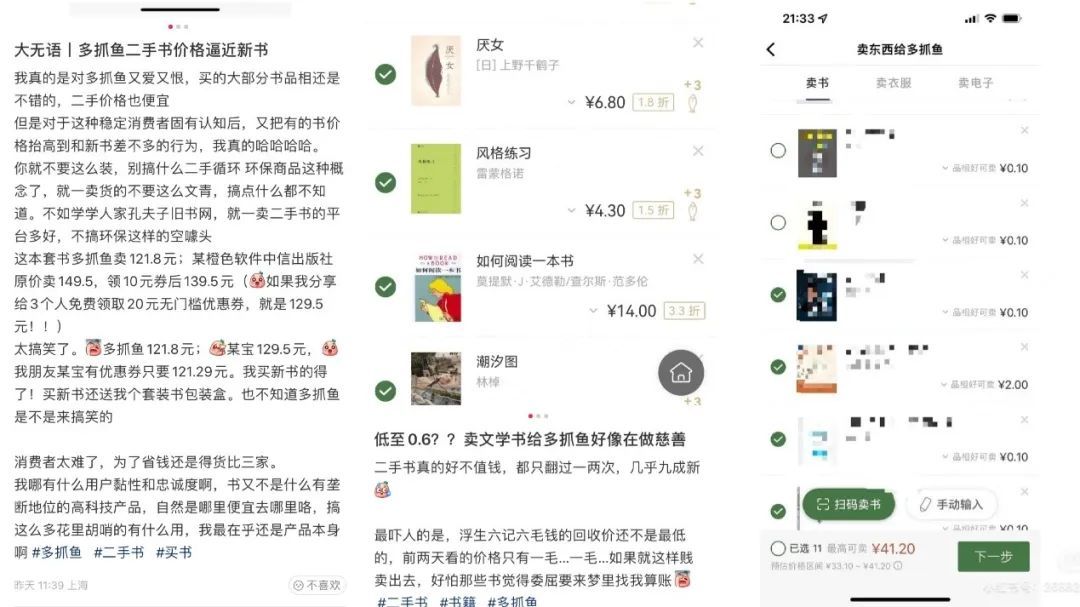
Task: Remove 如何阅读一本书 with its X icon
Action: pyautogui.click(x=698, y=259)
